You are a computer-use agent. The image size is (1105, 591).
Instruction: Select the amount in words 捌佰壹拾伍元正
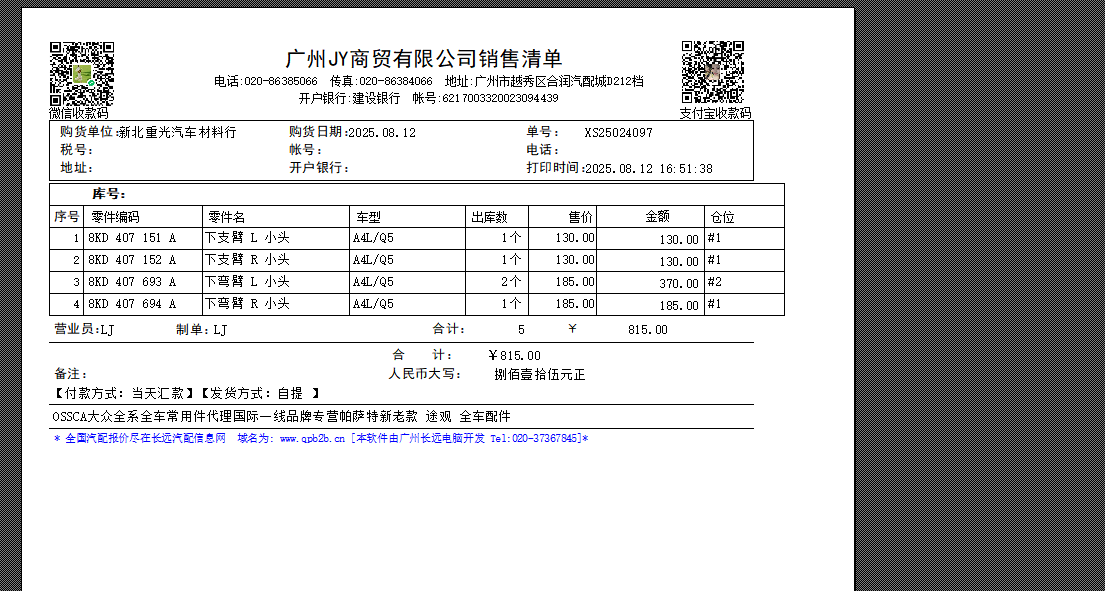pos(540,375)
